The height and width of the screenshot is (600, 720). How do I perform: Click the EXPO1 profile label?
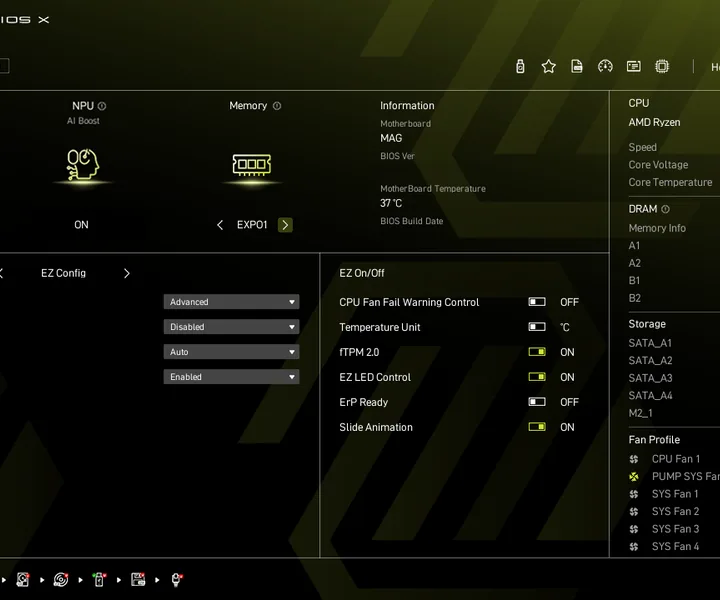[252, 225]
